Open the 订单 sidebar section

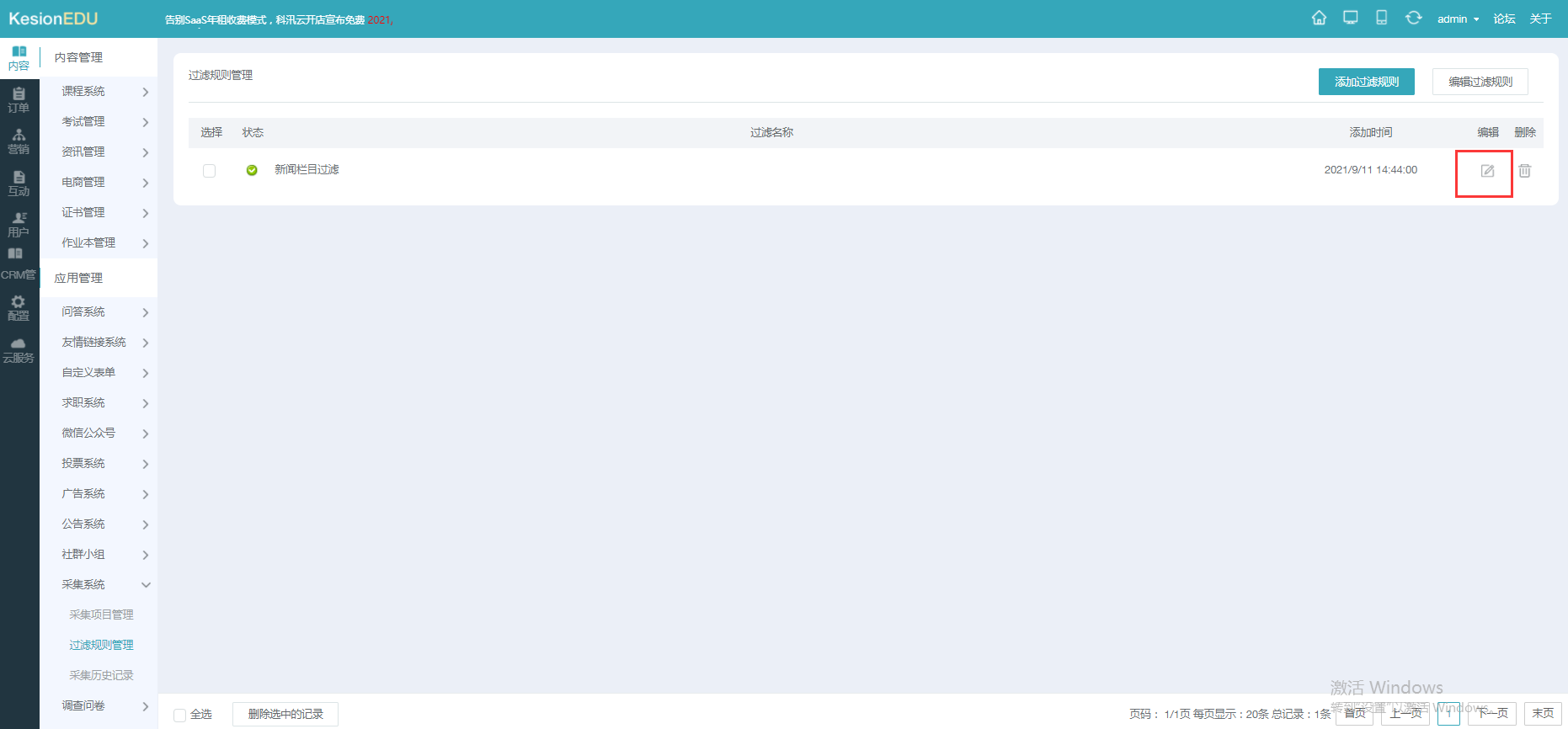[x=19, y=99]
